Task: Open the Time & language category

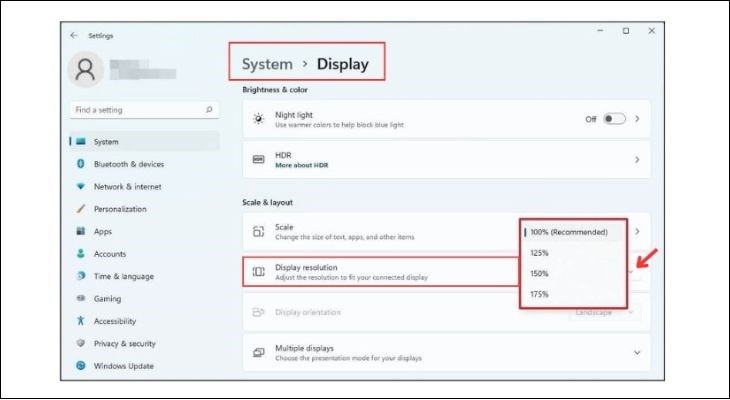Action: tap(123, 276)
